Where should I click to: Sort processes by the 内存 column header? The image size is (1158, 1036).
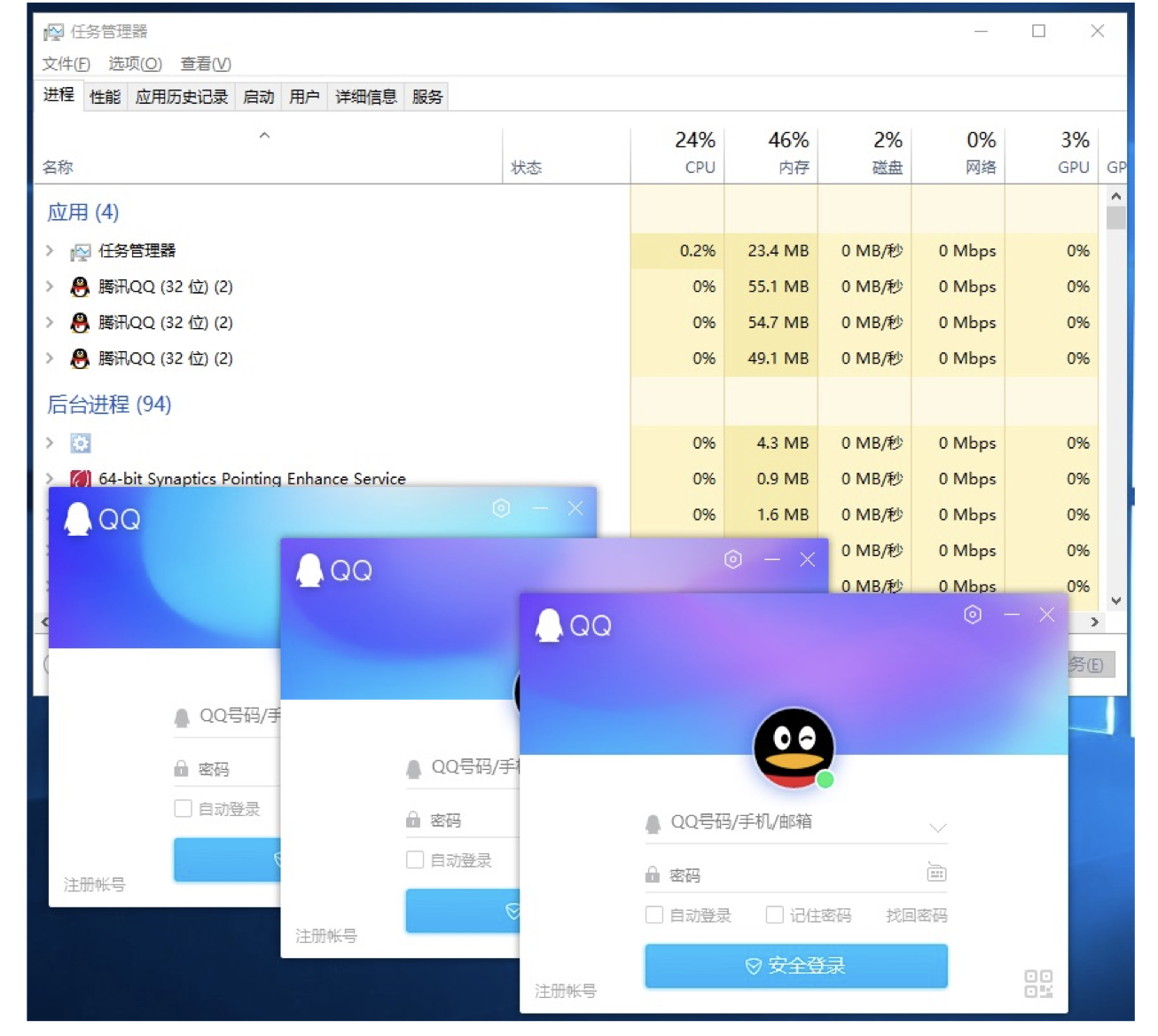coord(771,154)
